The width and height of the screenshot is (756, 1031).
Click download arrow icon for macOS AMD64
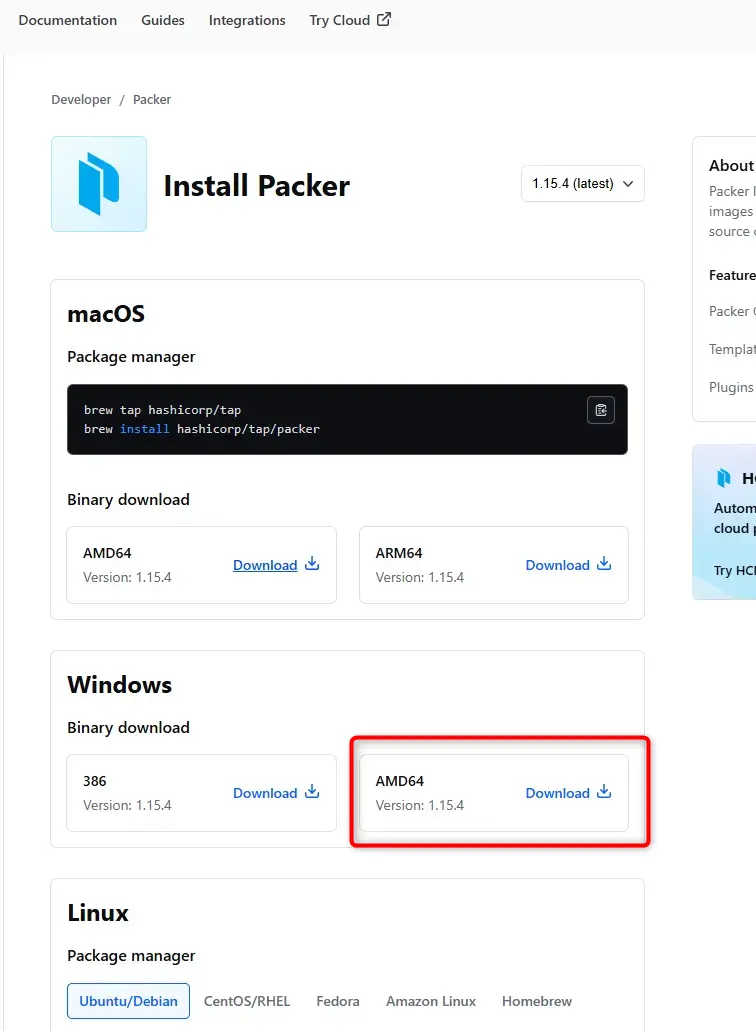[x=312, y=563]
